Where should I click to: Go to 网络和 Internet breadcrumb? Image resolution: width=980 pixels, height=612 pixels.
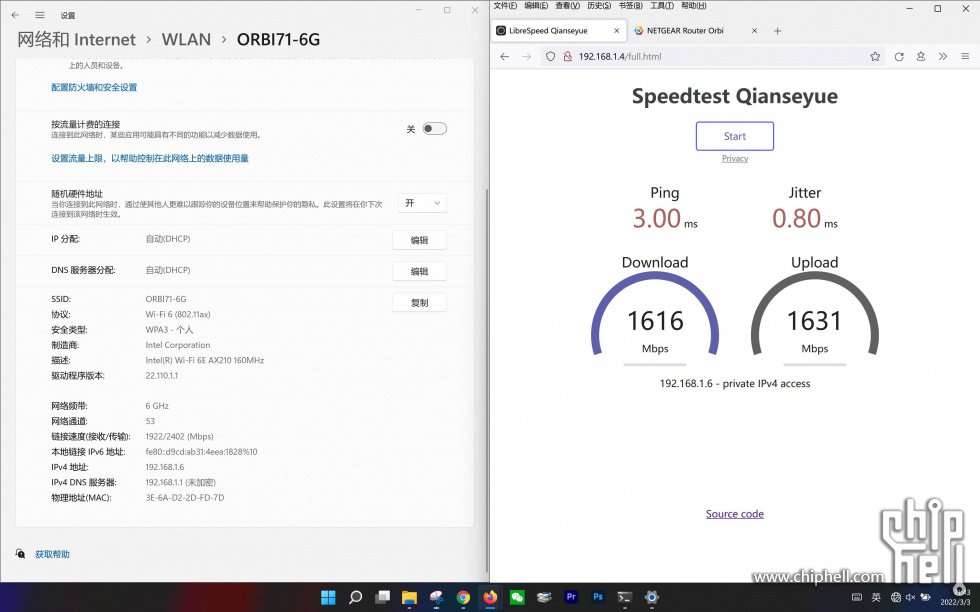76,39
